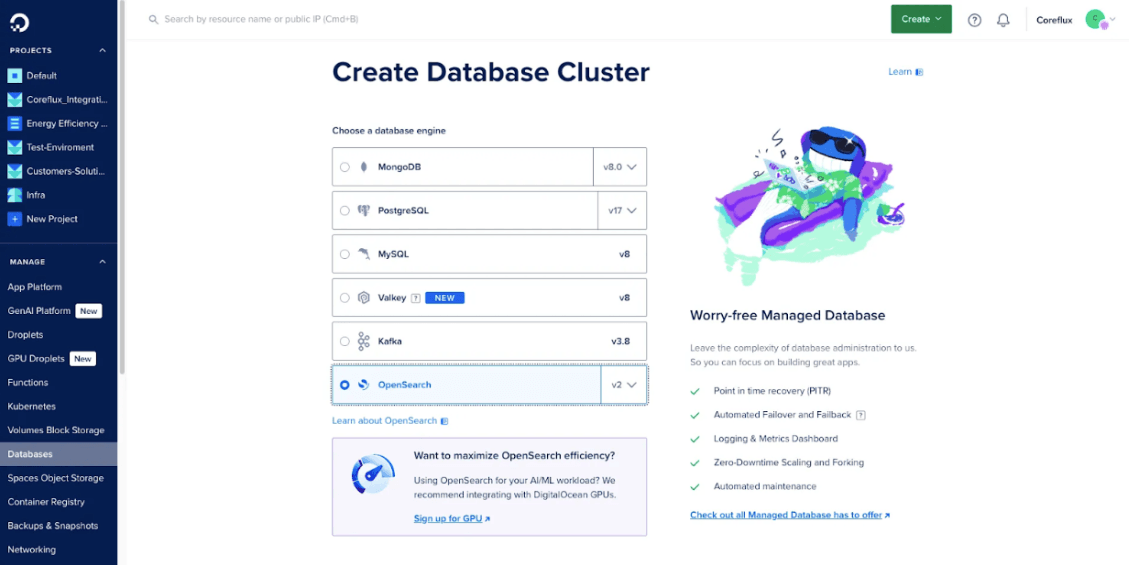1129x565 pixels.
Task: Open the Sign up for GPU link
Action: coord(451,518)
